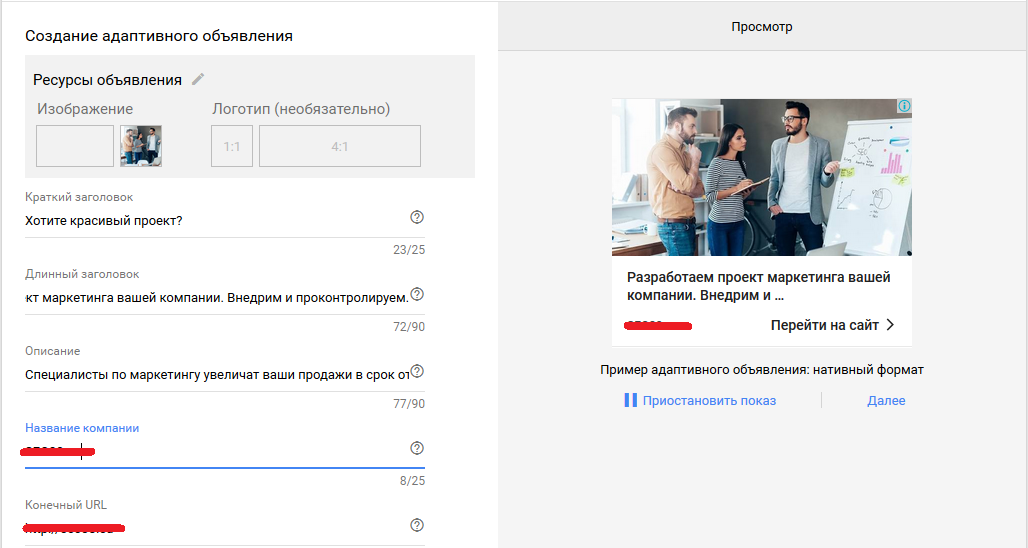The image size is (1028, 548).
Task: Click the chevron next to Перейти на сайт
Action: pyautogui.click(x=890, y=324)
